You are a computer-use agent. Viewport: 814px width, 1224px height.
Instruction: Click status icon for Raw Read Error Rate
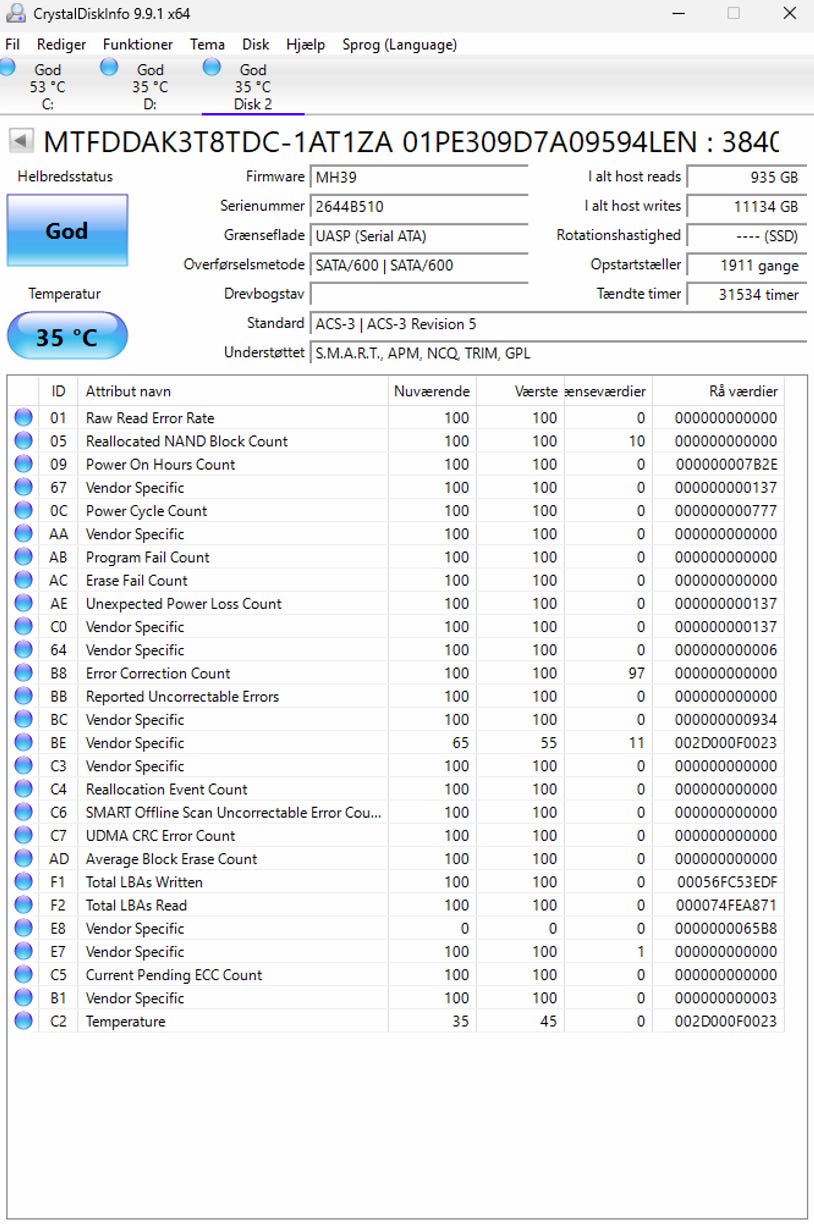tap(23, 418)
